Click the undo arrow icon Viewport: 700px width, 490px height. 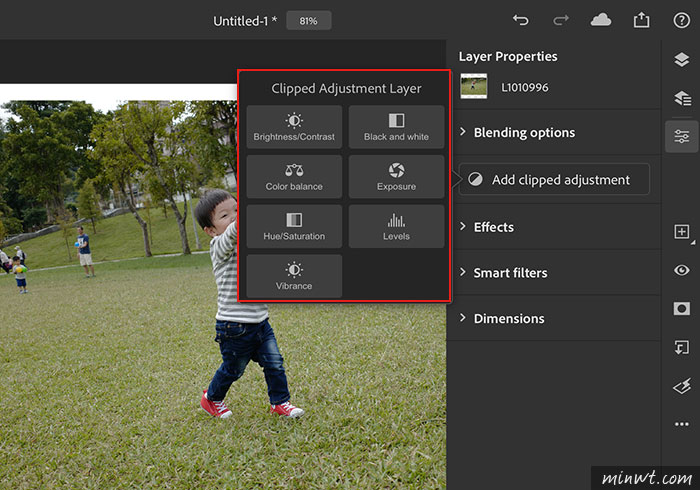[x=521, y=20]
